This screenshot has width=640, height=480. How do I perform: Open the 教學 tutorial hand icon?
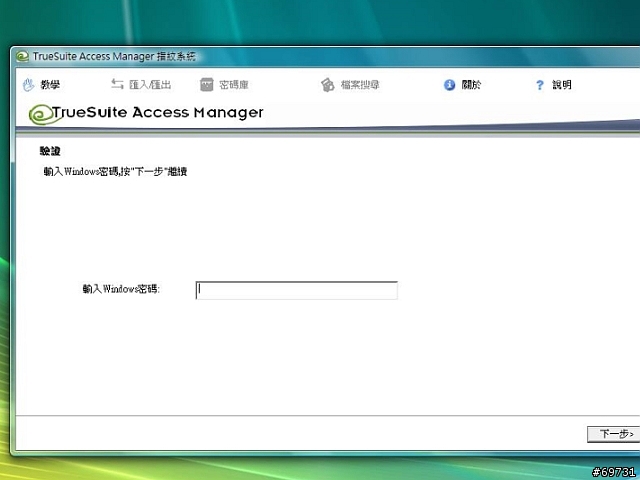pyautogui.click(x=28, y=85)
